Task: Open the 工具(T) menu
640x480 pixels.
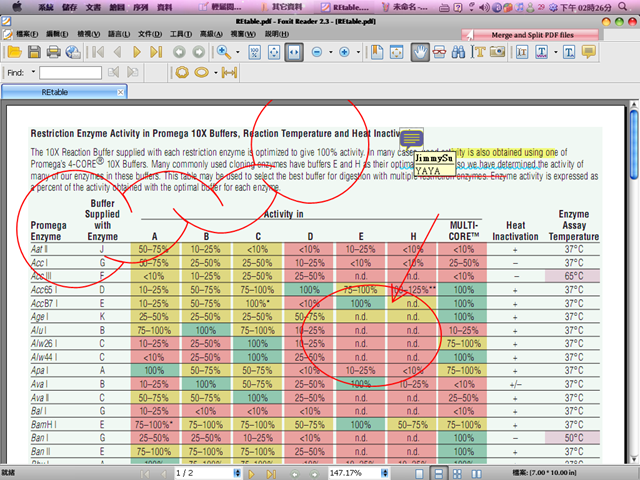Action: 181,34
